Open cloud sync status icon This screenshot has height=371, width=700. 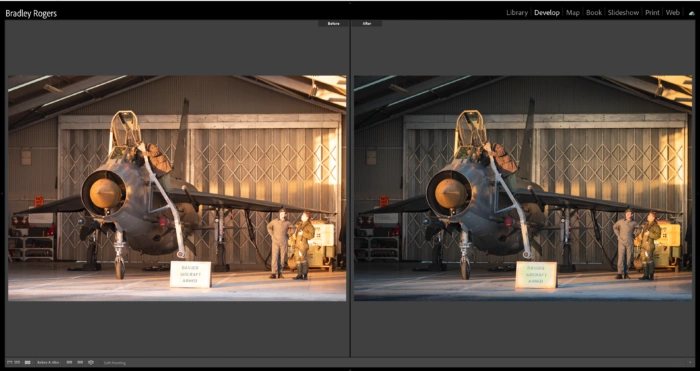click(692, 13)
